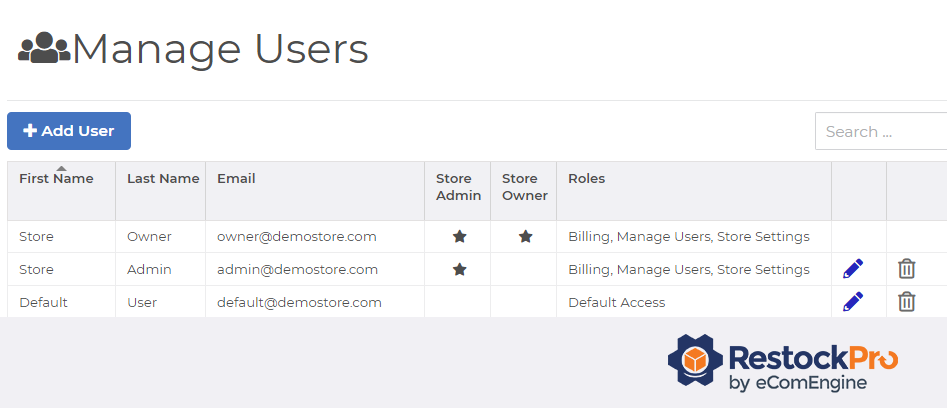Select the owner@demostore.com email cell

click(297, 237)
